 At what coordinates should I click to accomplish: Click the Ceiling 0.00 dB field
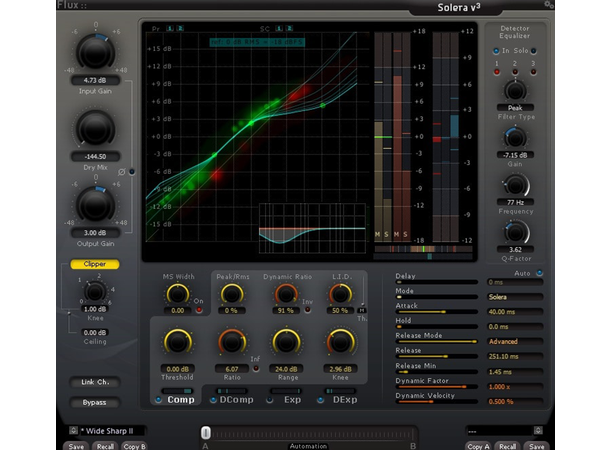tap(95, 333)
